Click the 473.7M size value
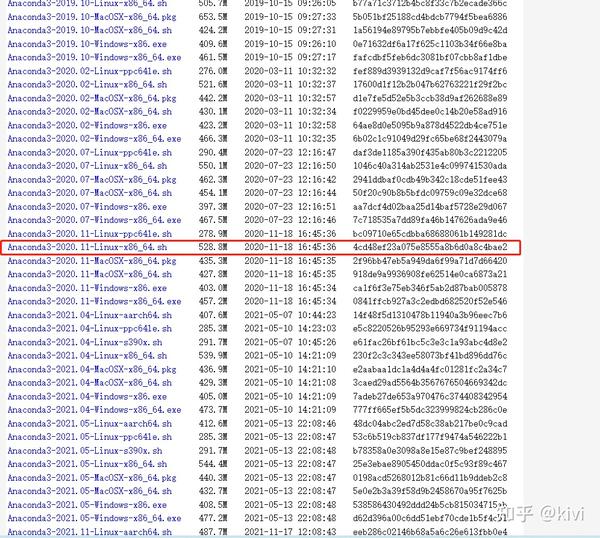The image size is (600, 538). [x=213, y=410]
